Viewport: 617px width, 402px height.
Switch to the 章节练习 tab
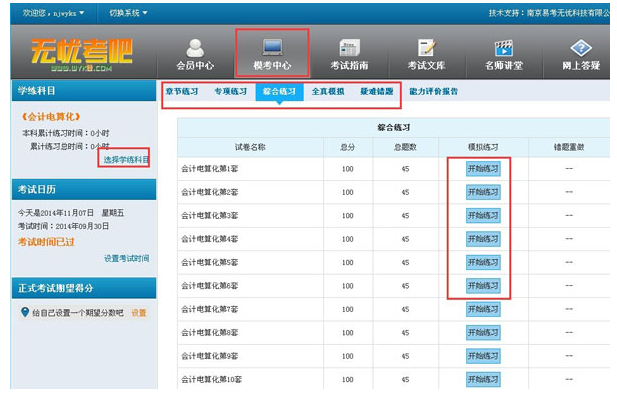tap(181, 91)
